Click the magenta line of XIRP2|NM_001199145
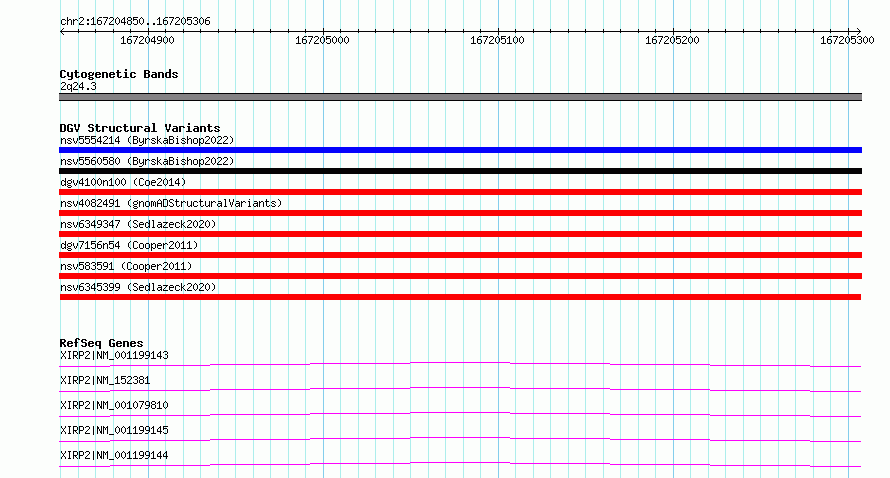This screenshot has height=478, width=890. pyautogui.click(x=460, y=439)
